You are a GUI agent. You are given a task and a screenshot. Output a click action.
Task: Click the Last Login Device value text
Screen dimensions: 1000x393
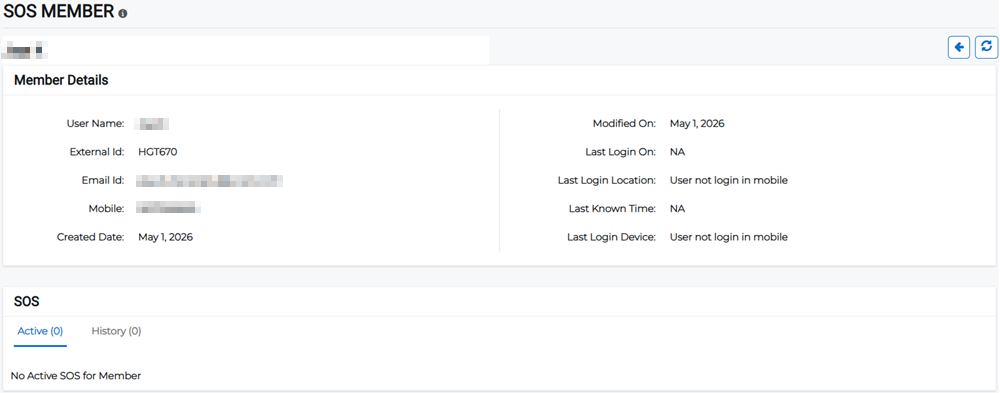tap(729, 237)
